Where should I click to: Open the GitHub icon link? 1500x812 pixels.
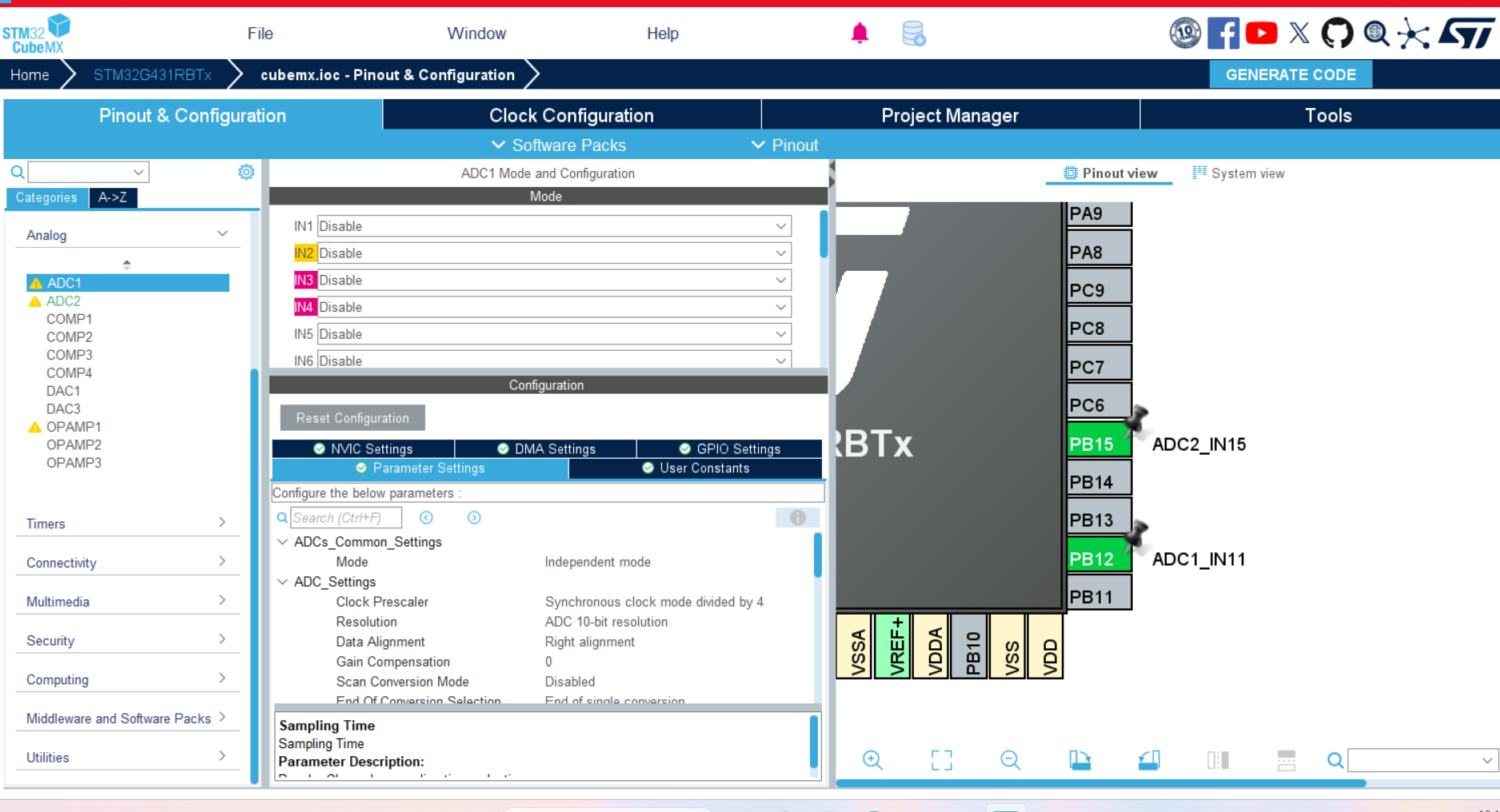coord(1337,33)
